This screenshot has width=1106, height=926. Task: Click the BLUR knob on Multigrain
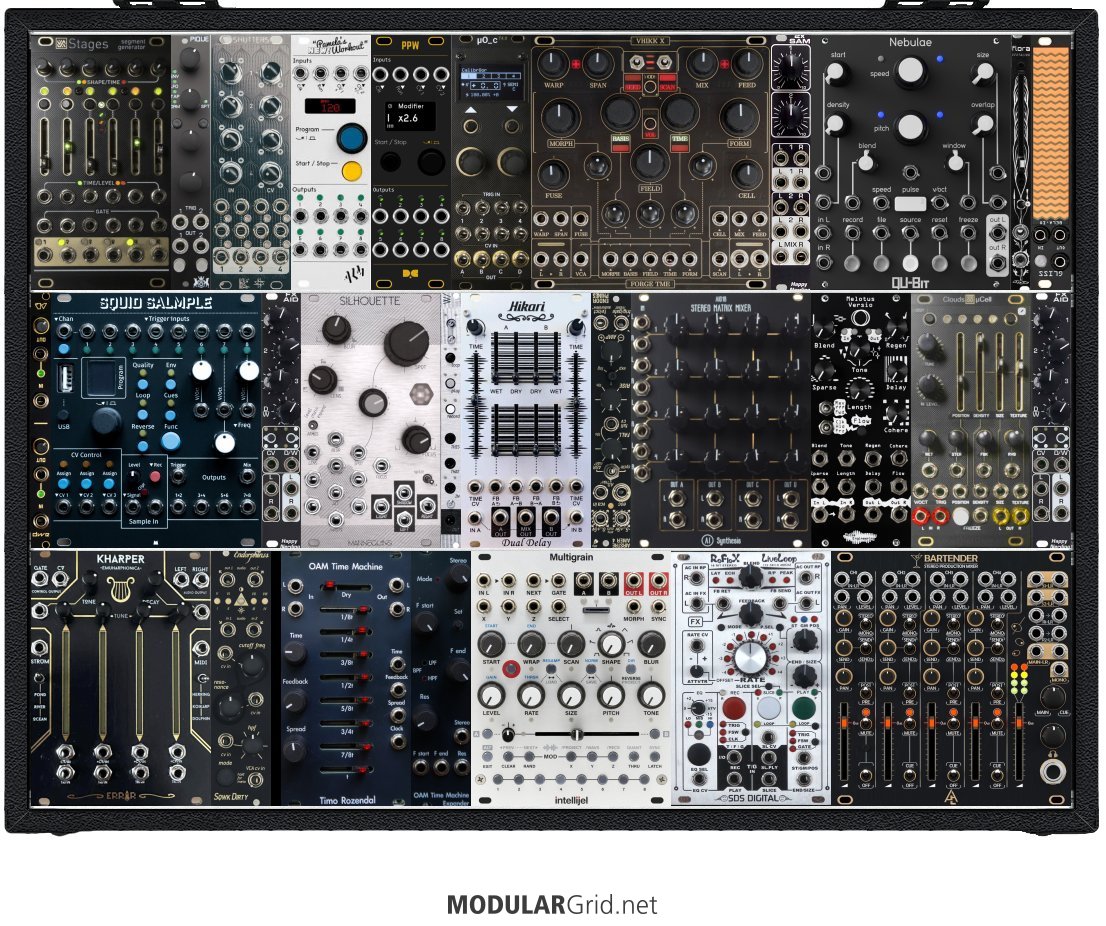click(651, 643)
